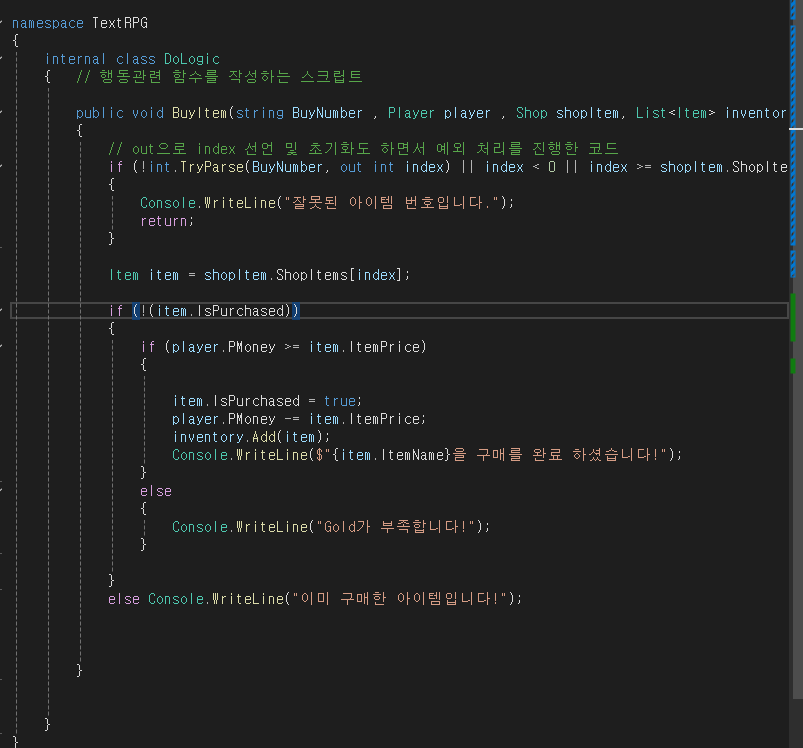Click the string "잘못된 아이템 번호입니다."
This screenshot has width=803, height=748.
[391, 203]
